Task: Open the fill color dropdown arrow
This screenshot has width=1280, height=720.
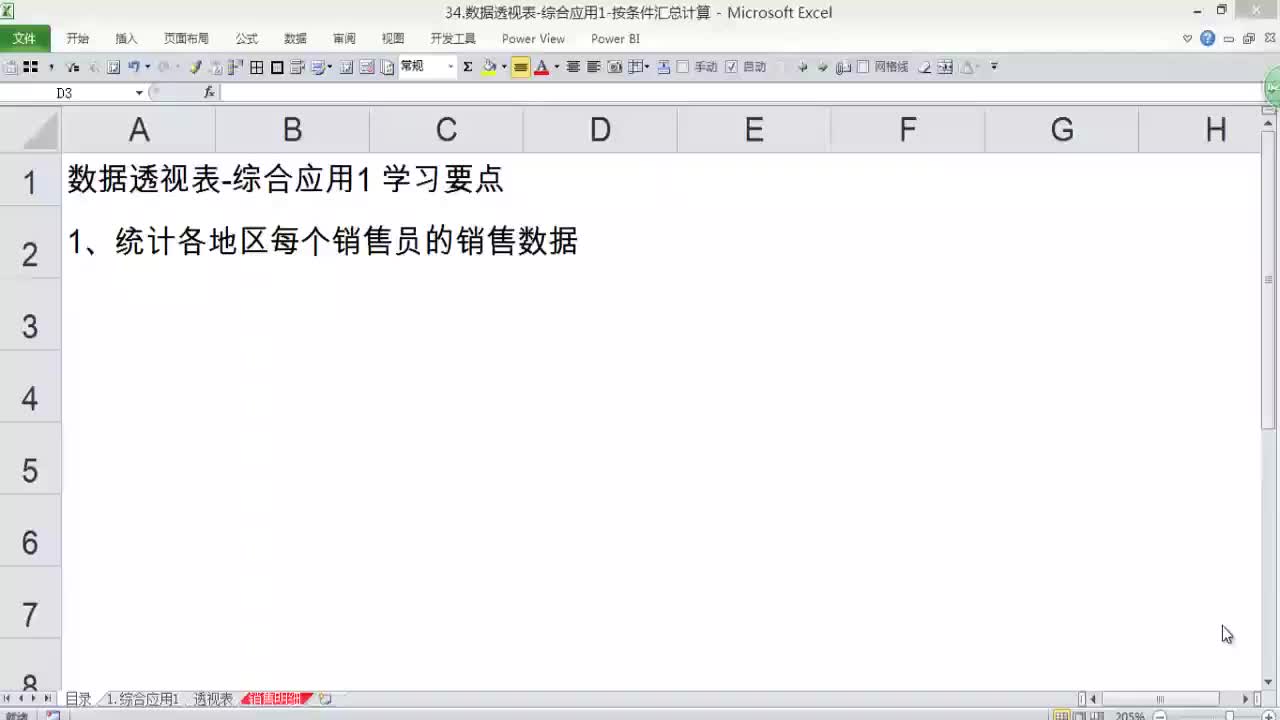Action: click(503, 67)
